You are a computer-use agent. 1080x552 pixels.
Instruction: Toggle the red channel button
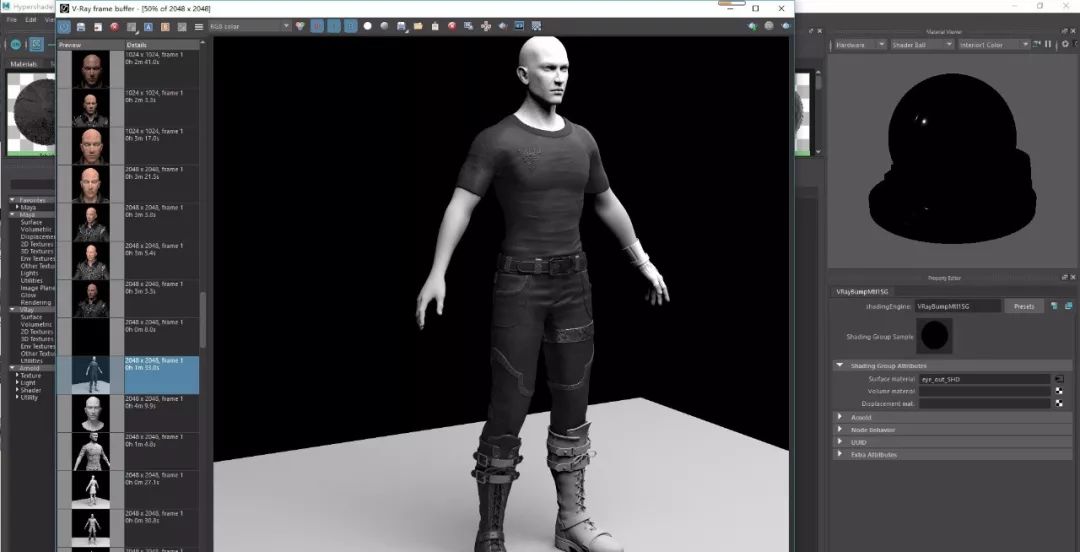(x=317, y=26)
